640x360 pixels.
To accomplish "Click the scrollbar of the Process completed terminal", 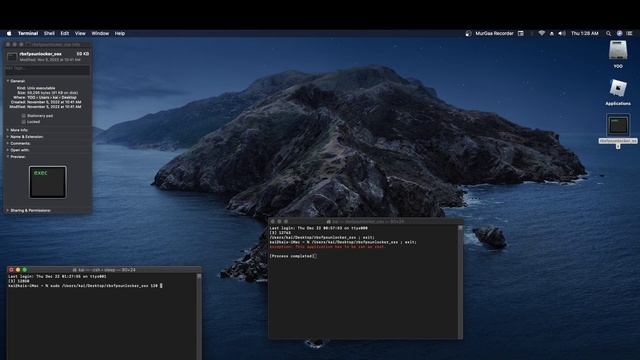I will (460, 282).
